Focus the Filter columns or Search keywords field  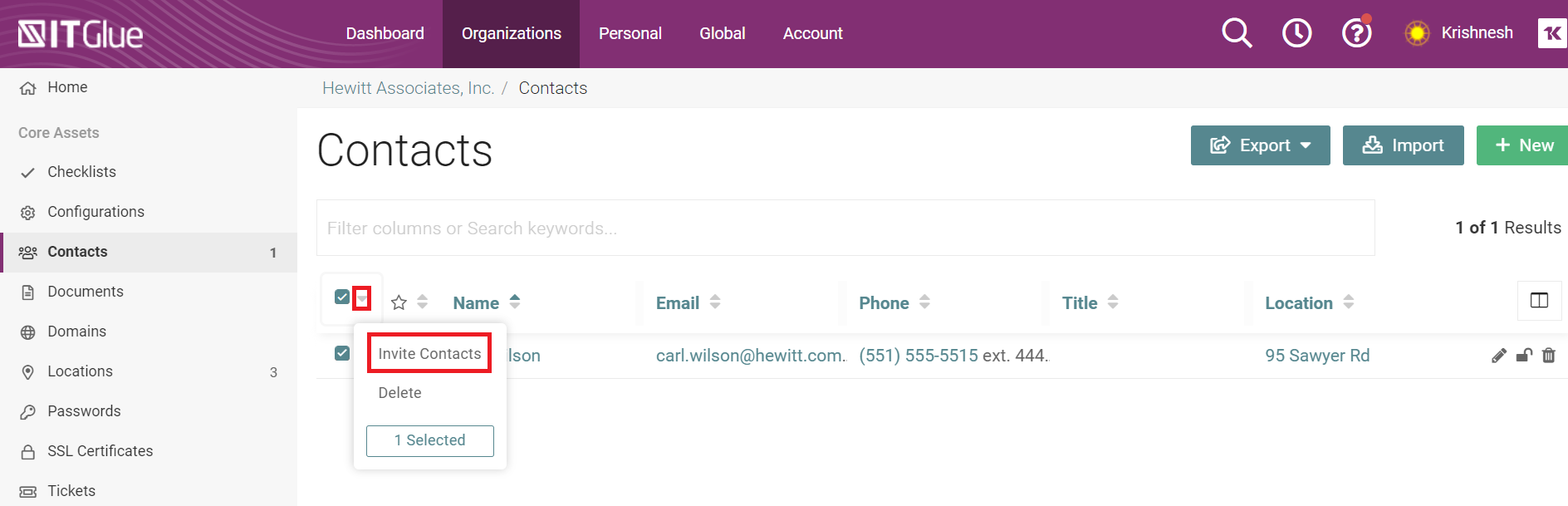pyautogui.click(x=845, y=228)
